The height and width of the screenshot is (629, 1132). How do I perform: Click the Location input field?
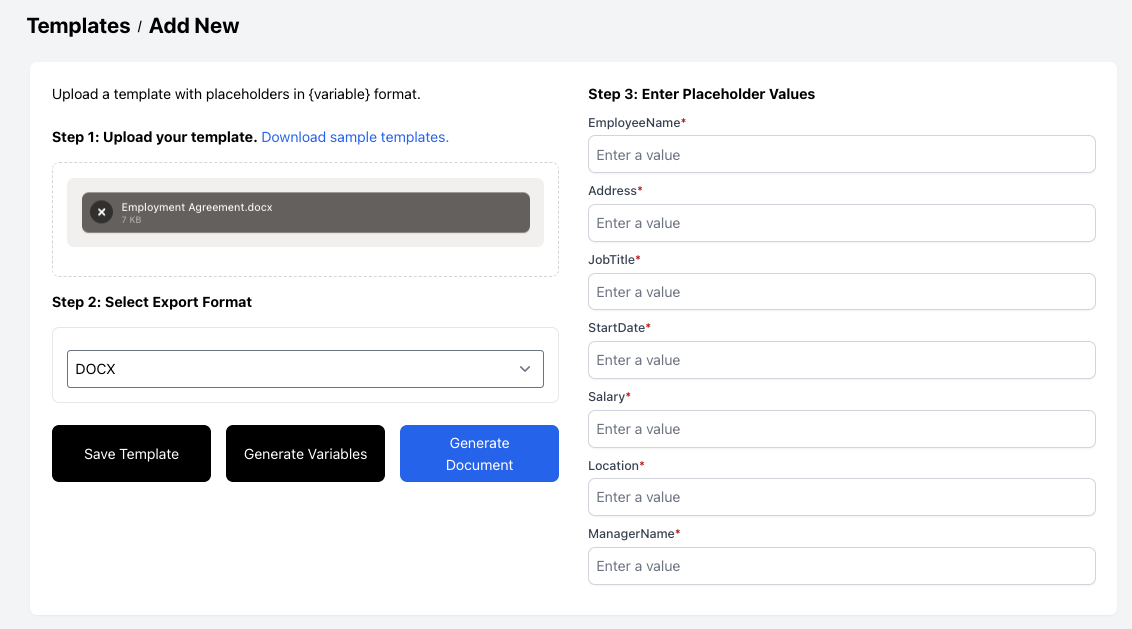pos(841,497)
